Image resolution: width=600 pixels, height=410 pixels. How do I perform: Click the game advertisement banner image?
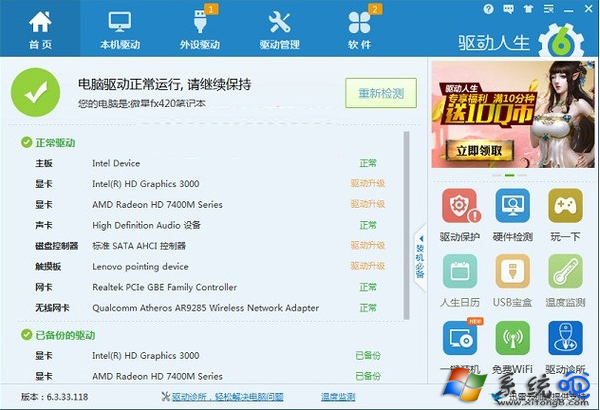(x=513, y=114)
